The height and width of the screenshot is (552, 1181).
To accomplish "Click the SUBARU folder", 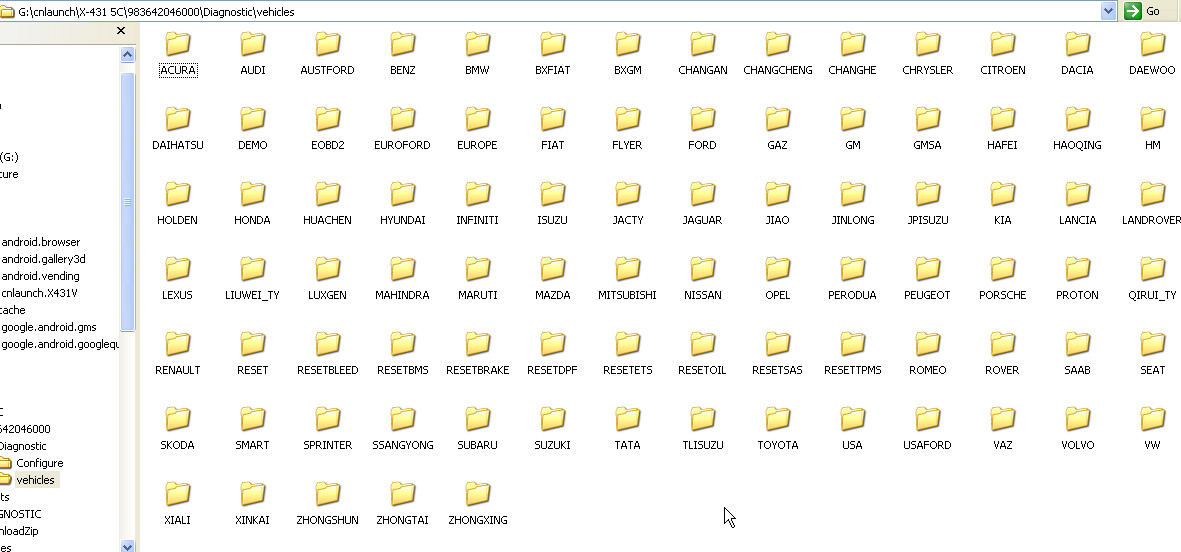I will click(x=477, y=428).
